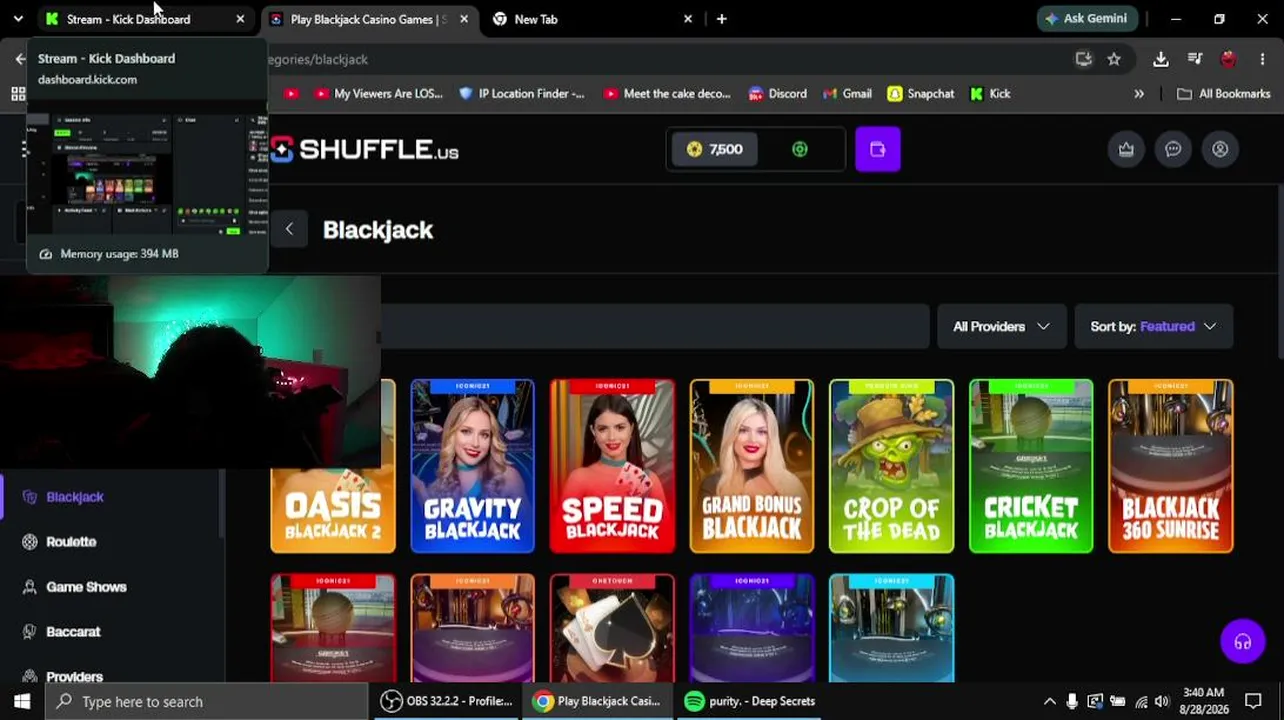Open the volume icon in system tray
Screen dimensions: 1284x720
tap(1162, 701)
